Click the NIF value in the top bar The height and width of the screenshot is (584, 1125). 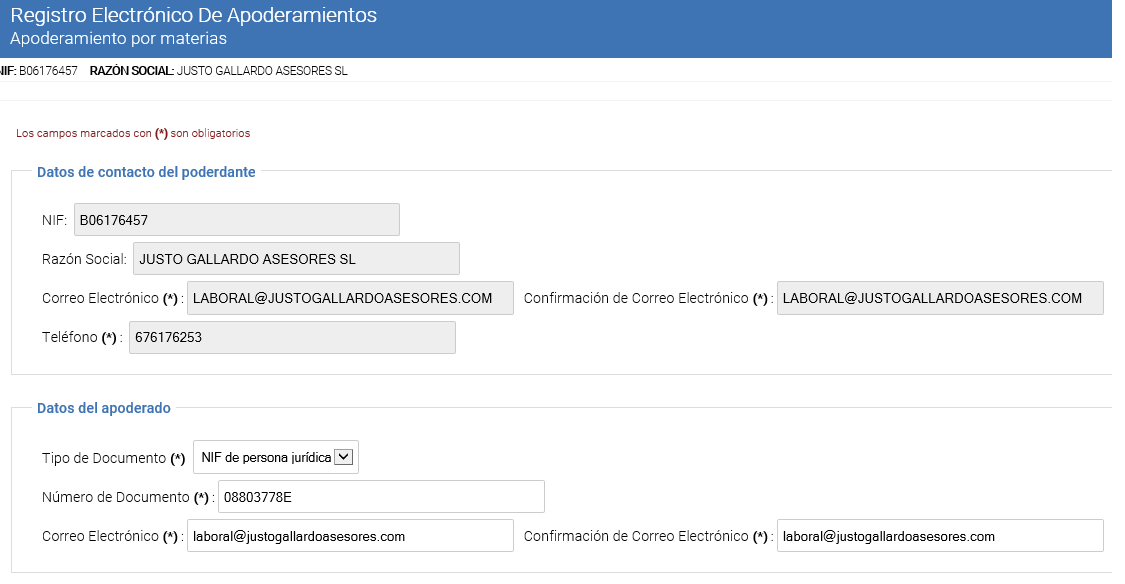pos(48,71)
